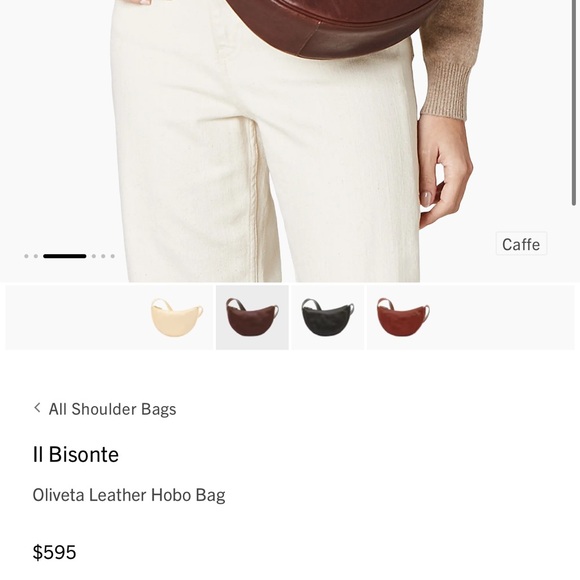Viewport: 580px width, 580px height.
Task: Click the Oliveta Leather Hobo Bag title
Action: (129, 495)
